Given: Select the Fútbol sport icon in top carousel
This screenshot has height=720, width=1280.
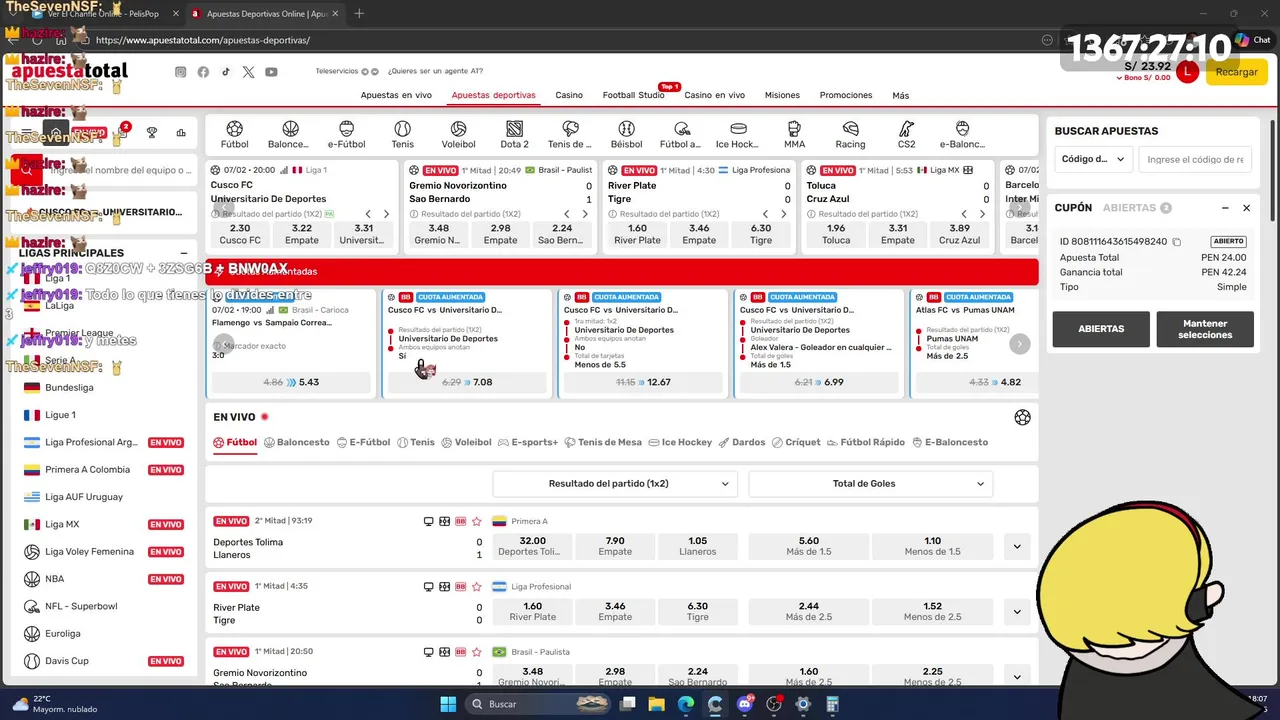Looking at the screenshot, I should [234, 135].
